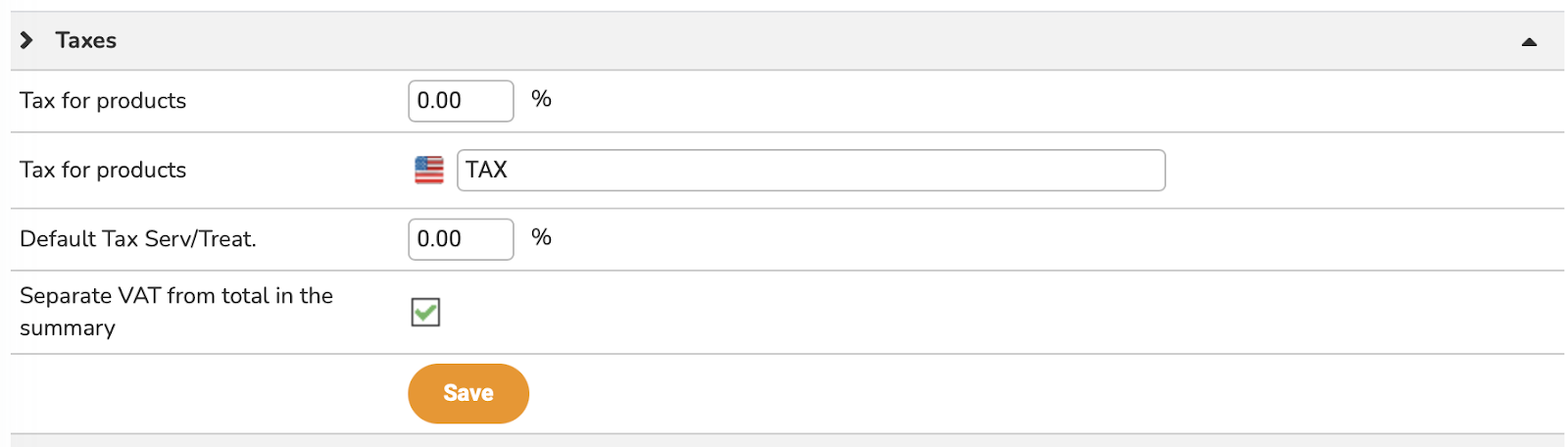Screen dimensions: 1568x447
Task: Click the first Tax for products label
Action: point(103,101)
